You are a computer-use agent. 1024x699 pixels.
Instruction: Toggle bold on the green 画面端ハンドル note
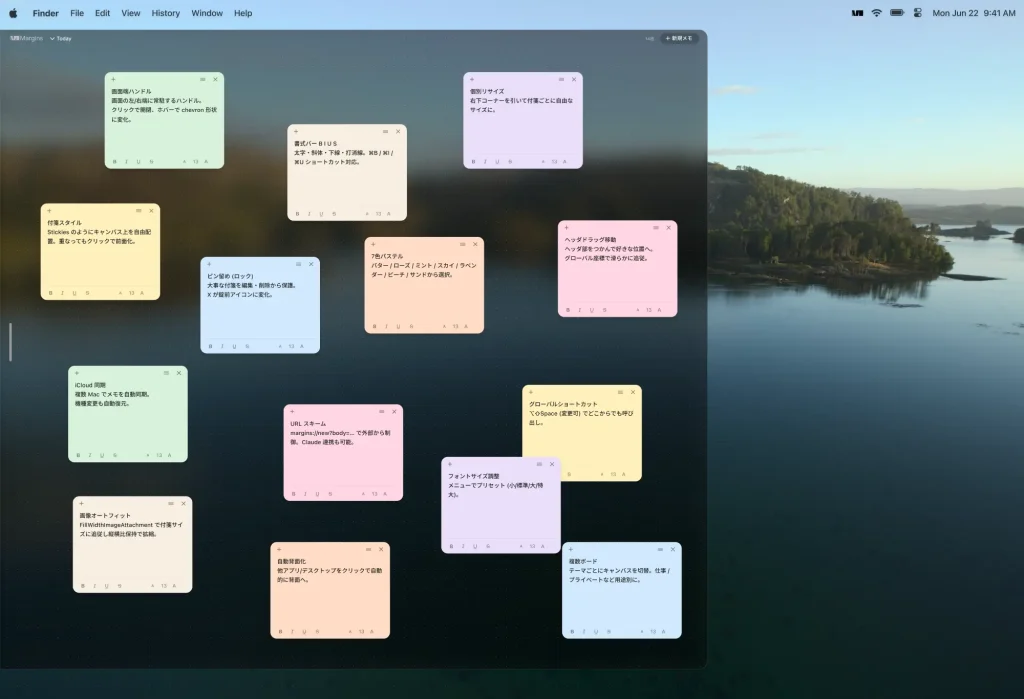115,161
